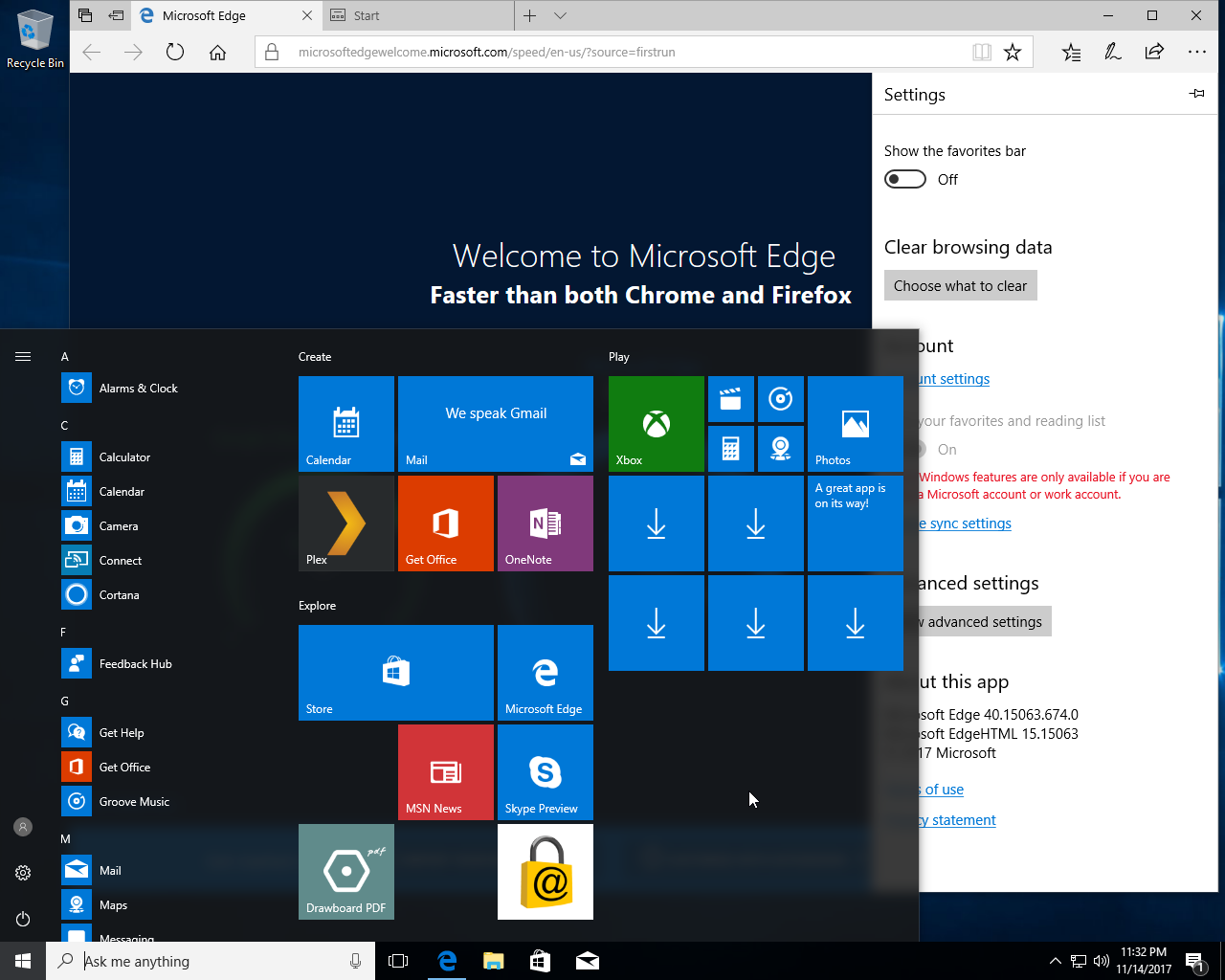Show hidden system tray icons
Screen dimensions: 1225x980
pos(1055,961)
